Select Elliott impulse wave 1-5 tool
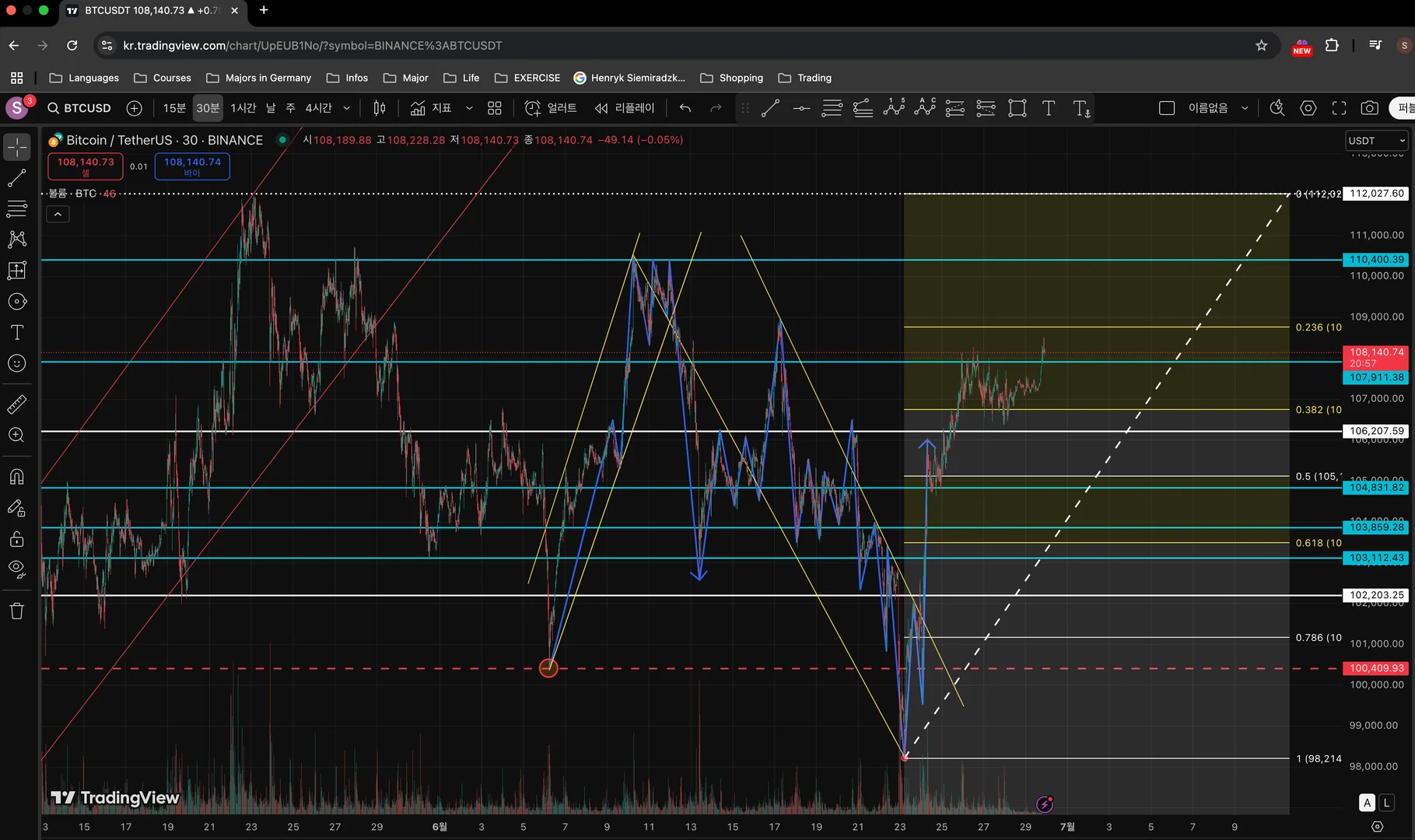This screenshot has height=840, width=1415. (x=894, y=108)
